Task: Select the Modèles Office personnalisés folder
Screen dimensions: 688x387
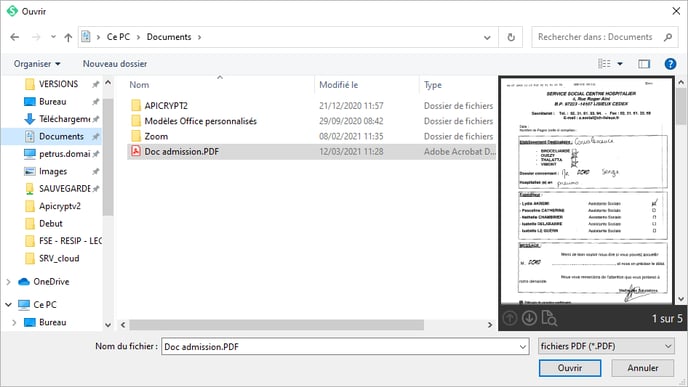Action: click(x=201, y=121)
